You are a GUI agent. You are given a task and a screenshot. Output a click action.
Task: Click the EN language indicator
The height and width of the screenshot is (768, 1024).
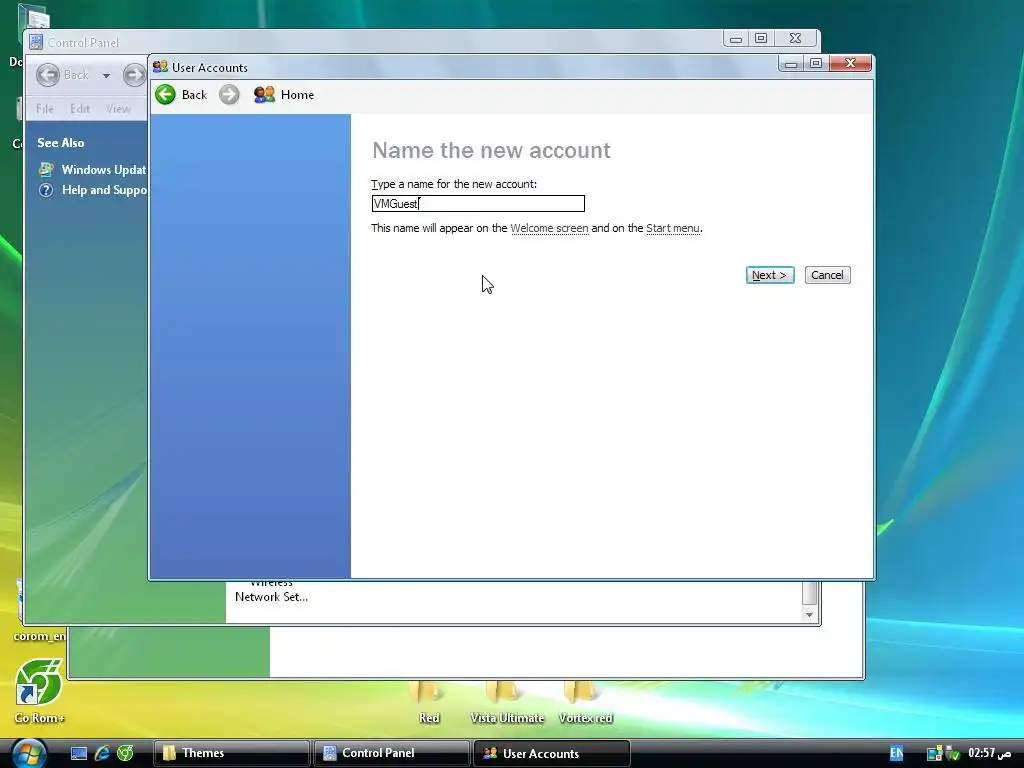point(897,754)
